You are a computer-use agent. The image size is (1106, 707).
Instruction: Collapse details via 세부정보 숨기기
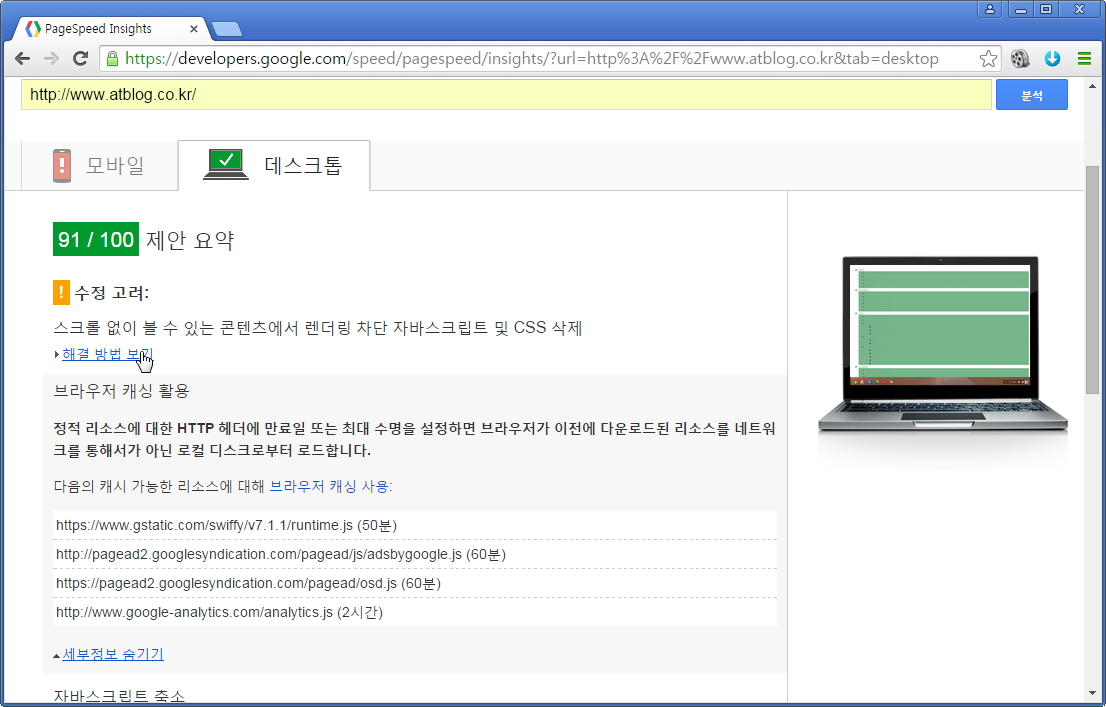pos(112,654)
